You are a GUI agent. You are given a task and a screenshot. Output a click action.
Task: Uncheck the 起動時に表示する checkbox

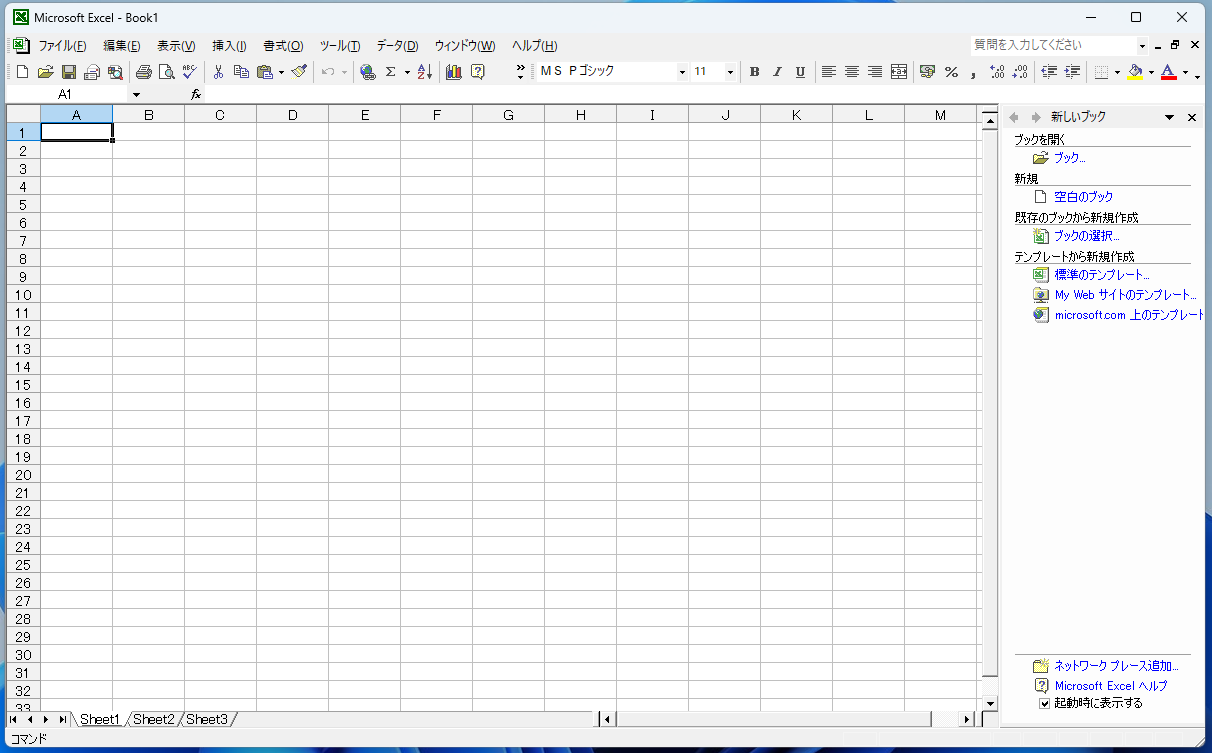(1045, 703)
